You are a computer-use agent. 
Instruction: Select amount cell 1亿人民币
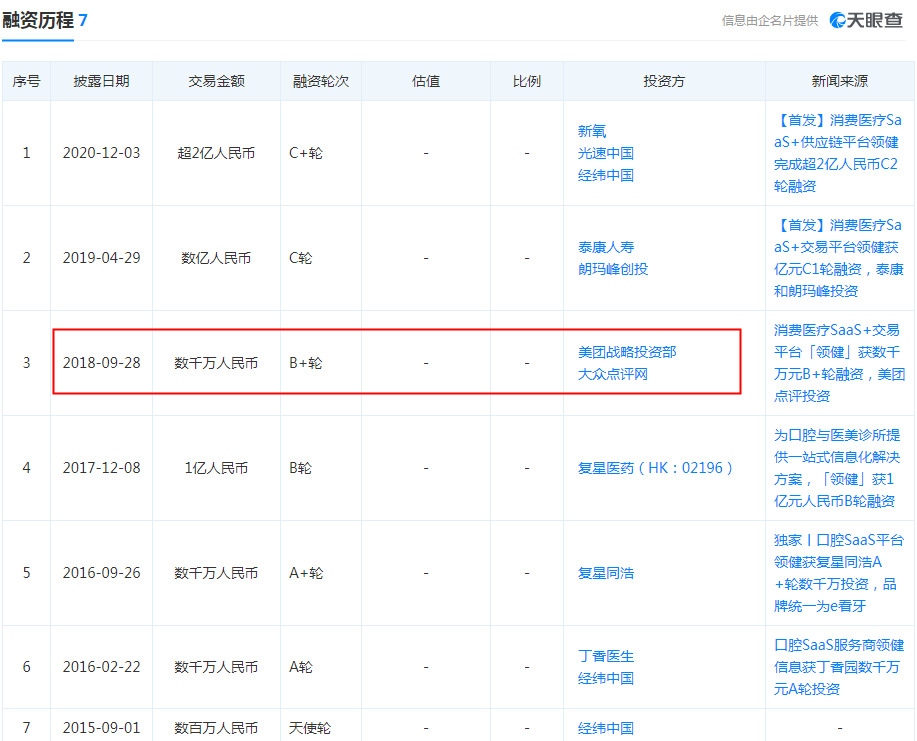[216, 468]
